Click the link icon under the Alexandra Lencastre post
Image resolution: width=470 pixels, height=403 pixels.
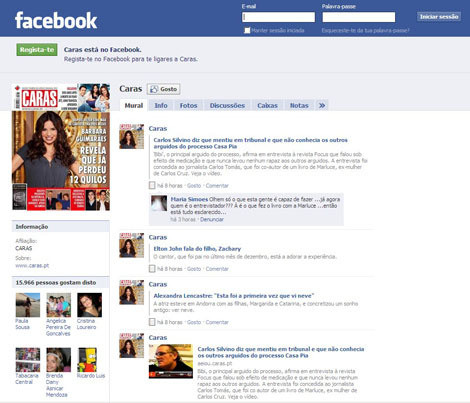pos(152,322)
